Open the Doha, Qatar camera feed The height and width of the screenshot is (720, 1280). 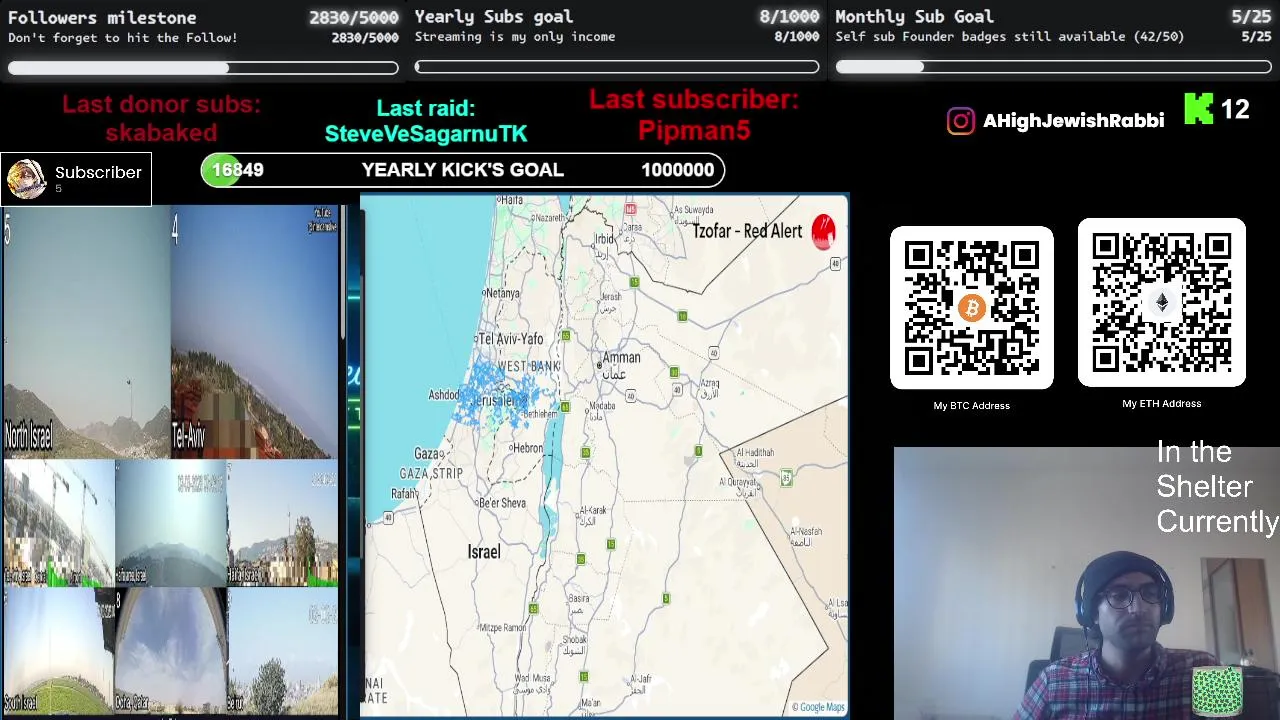click(170, 651)
